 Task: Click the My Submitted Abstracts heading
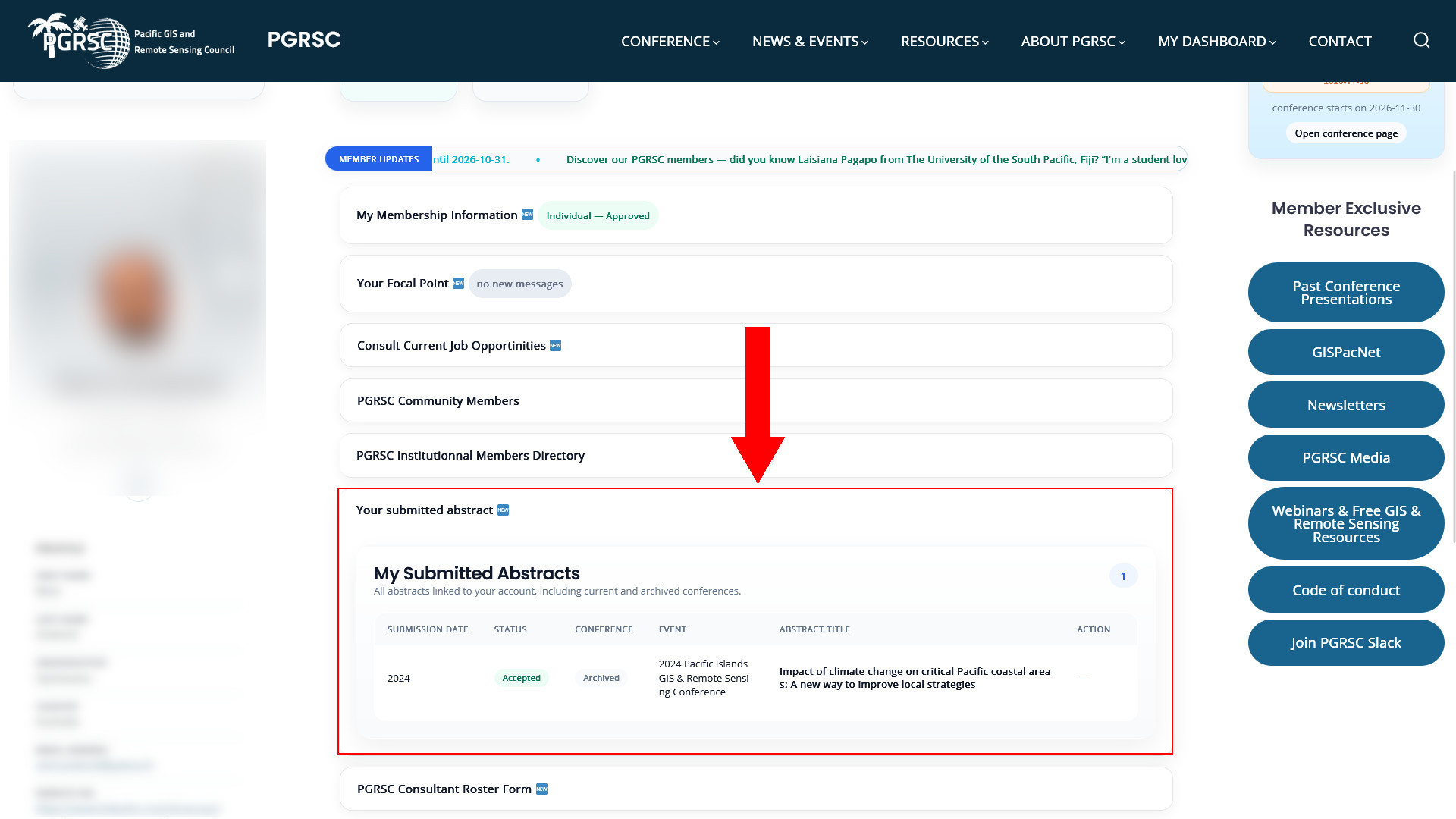[477, 573]
